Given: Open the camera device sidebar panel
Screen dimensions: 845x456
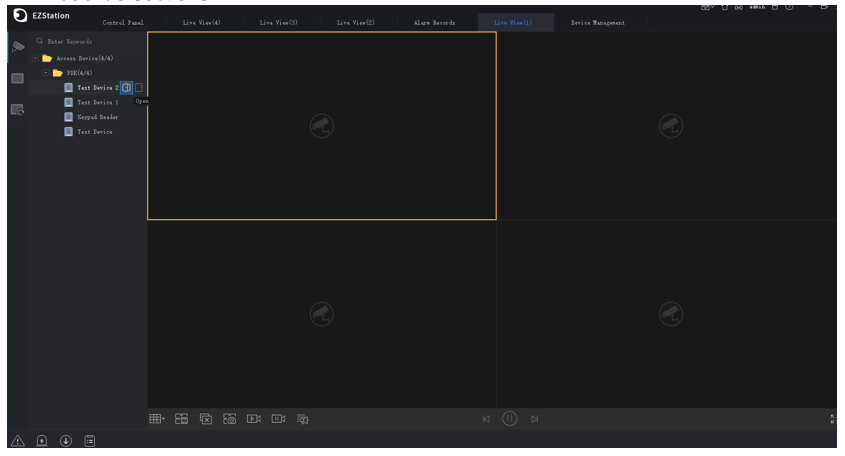Looking at the screenshot, I should 18,47.
